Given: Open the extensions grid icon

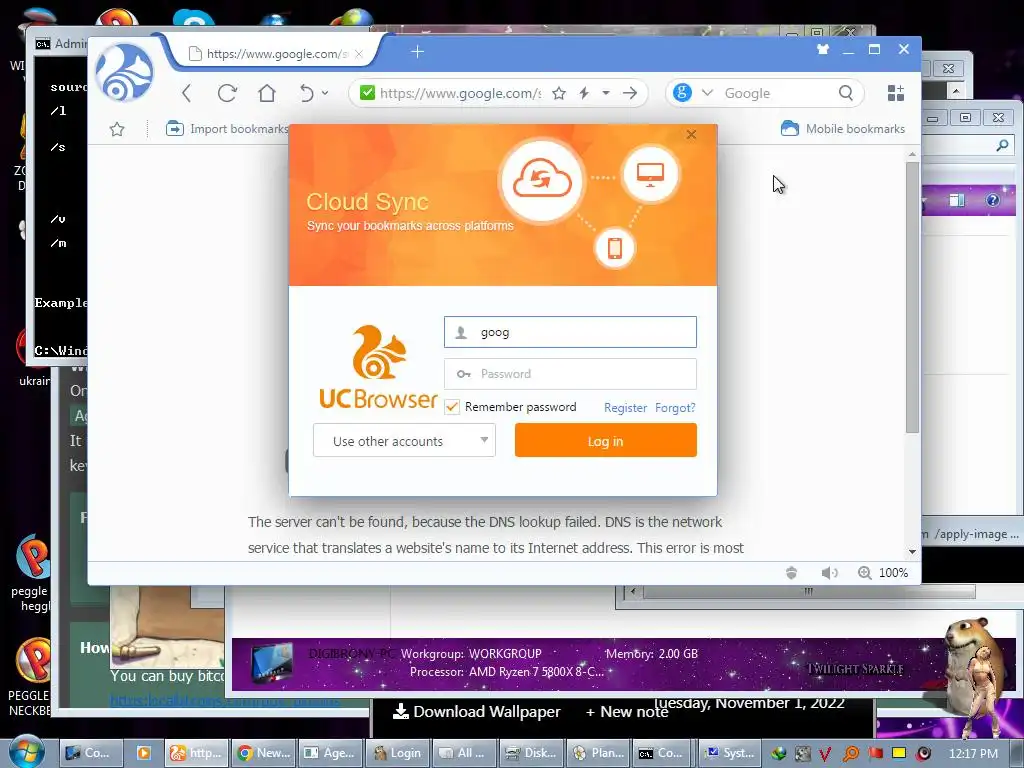Looking at the screenshot, I should coord(896,93).
